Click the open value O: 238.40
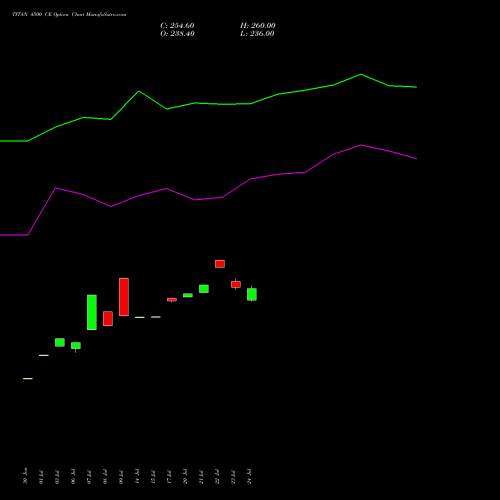500x500 pixels. [x=177, y=34]
